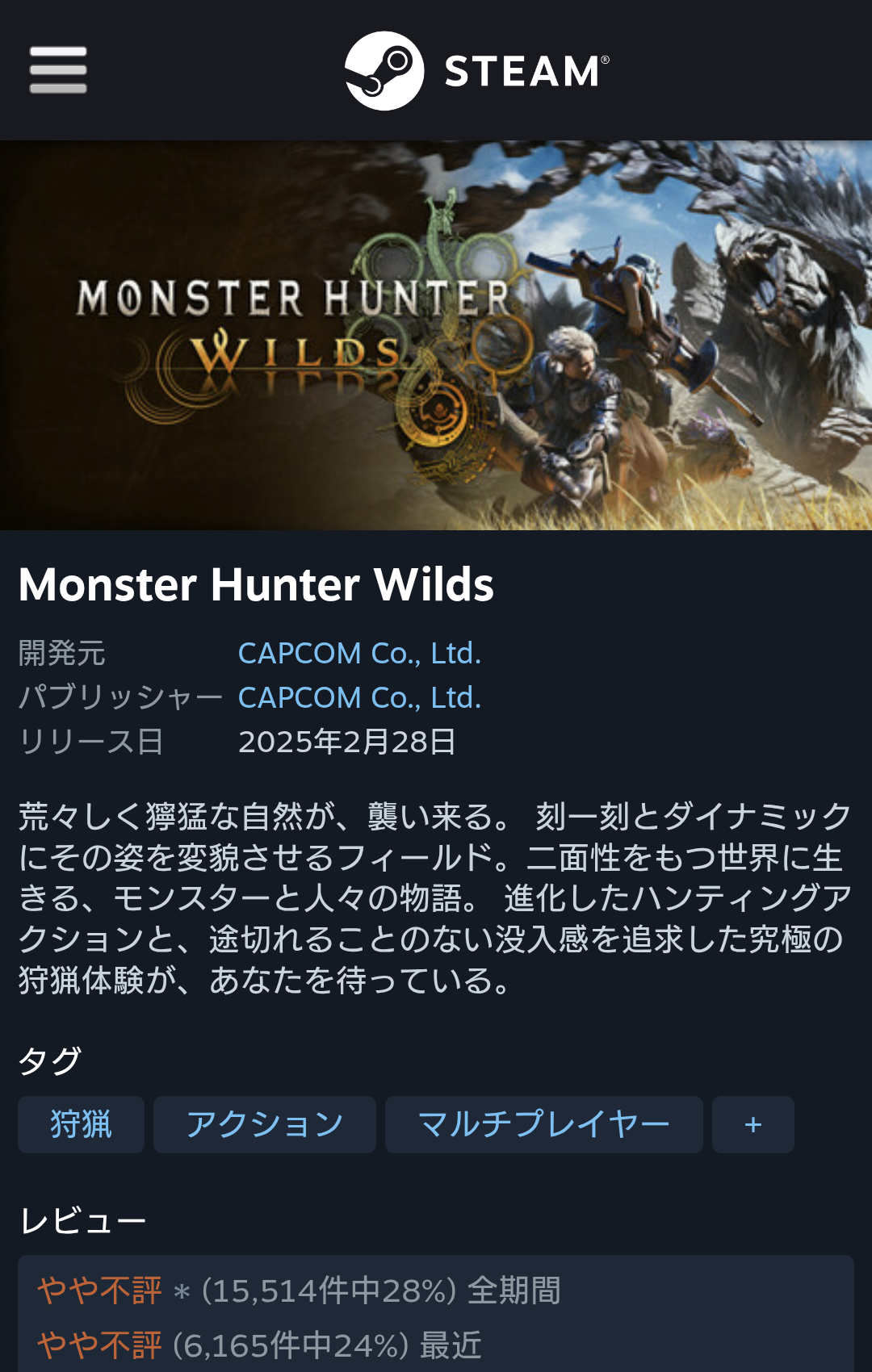This screenshot has height=1372, width=872.
Task: Open developer CAPCOM Co., Ltd. link beside 開発元
Action: coord(359,654)
